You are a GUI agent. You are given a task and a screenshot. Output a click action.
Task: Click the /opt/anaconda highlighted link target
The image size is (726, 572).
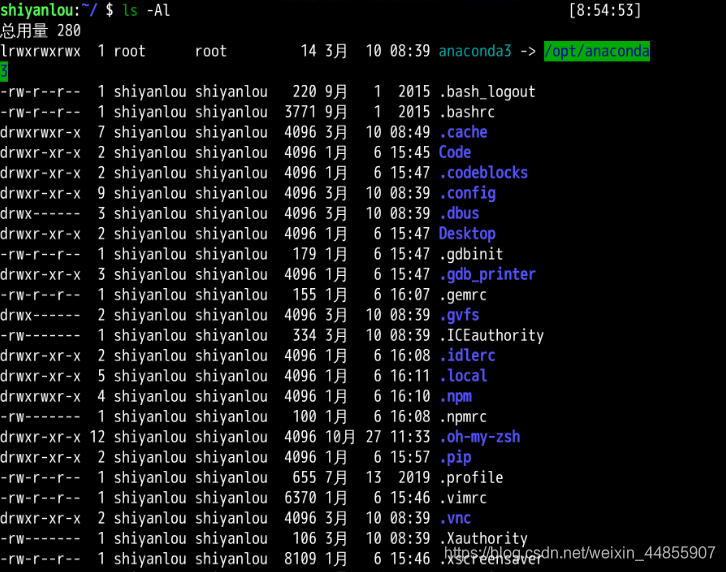coord(597,51)
